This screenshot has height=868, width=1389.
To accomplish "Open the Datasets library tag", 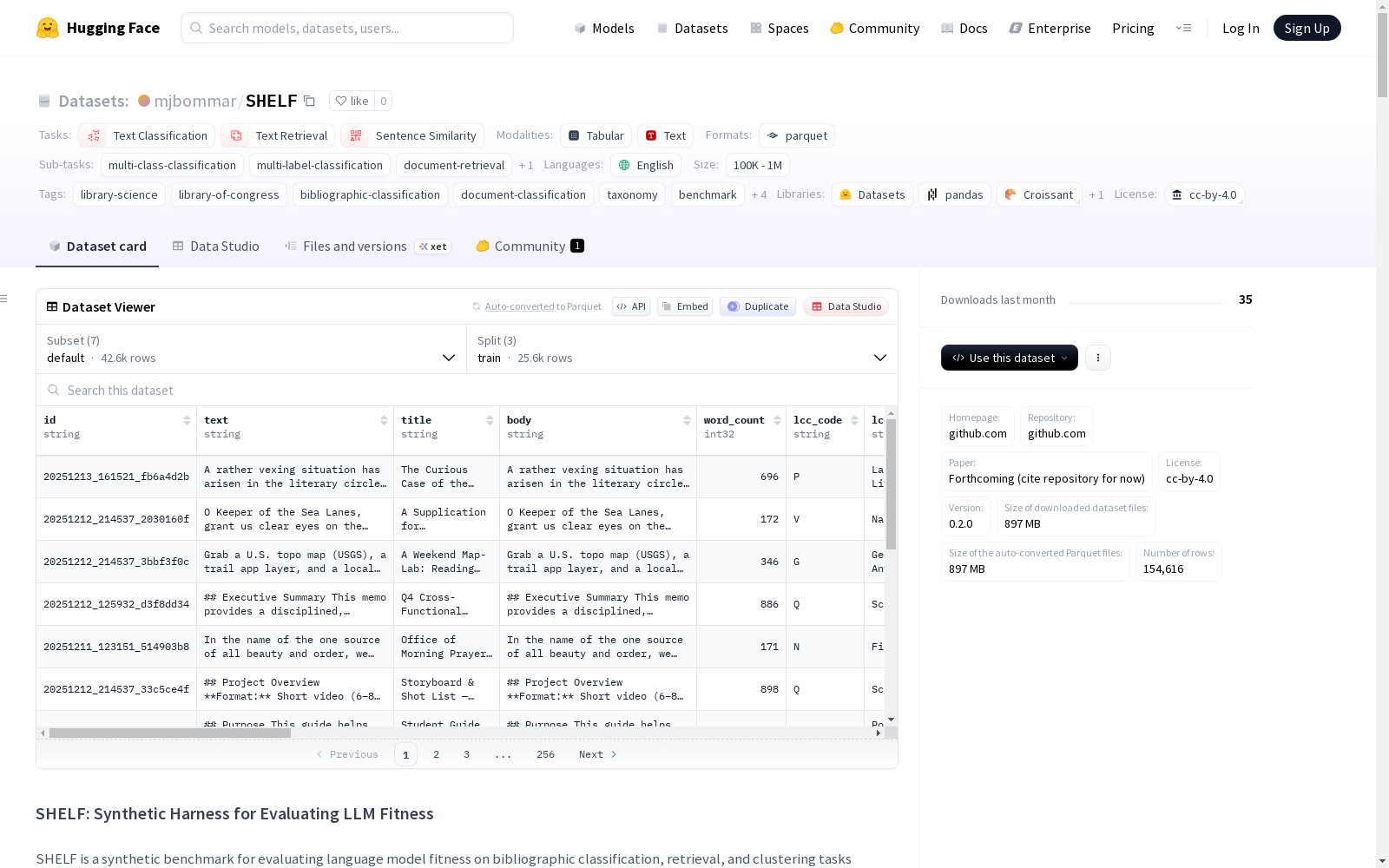I will click(872, 194).
